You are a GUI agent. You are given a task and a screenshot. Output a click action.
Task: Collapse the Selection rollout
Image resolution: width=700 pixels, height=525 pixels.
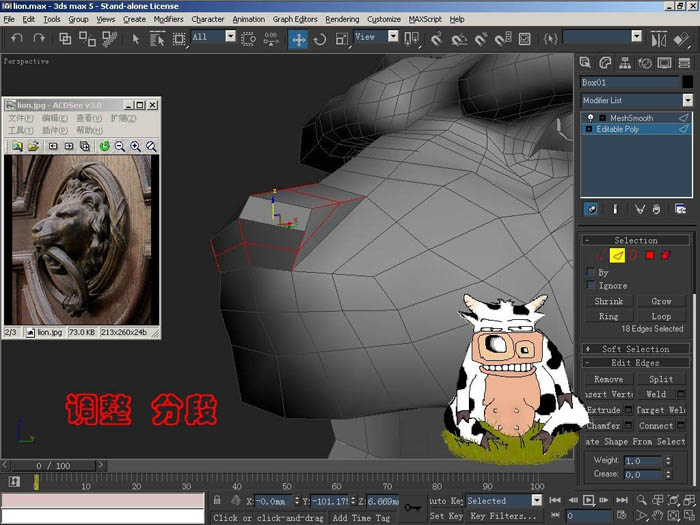pos(635,240)
